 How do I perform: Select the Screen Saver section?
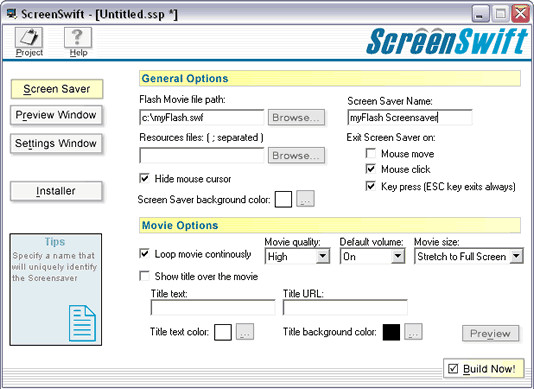57,89
